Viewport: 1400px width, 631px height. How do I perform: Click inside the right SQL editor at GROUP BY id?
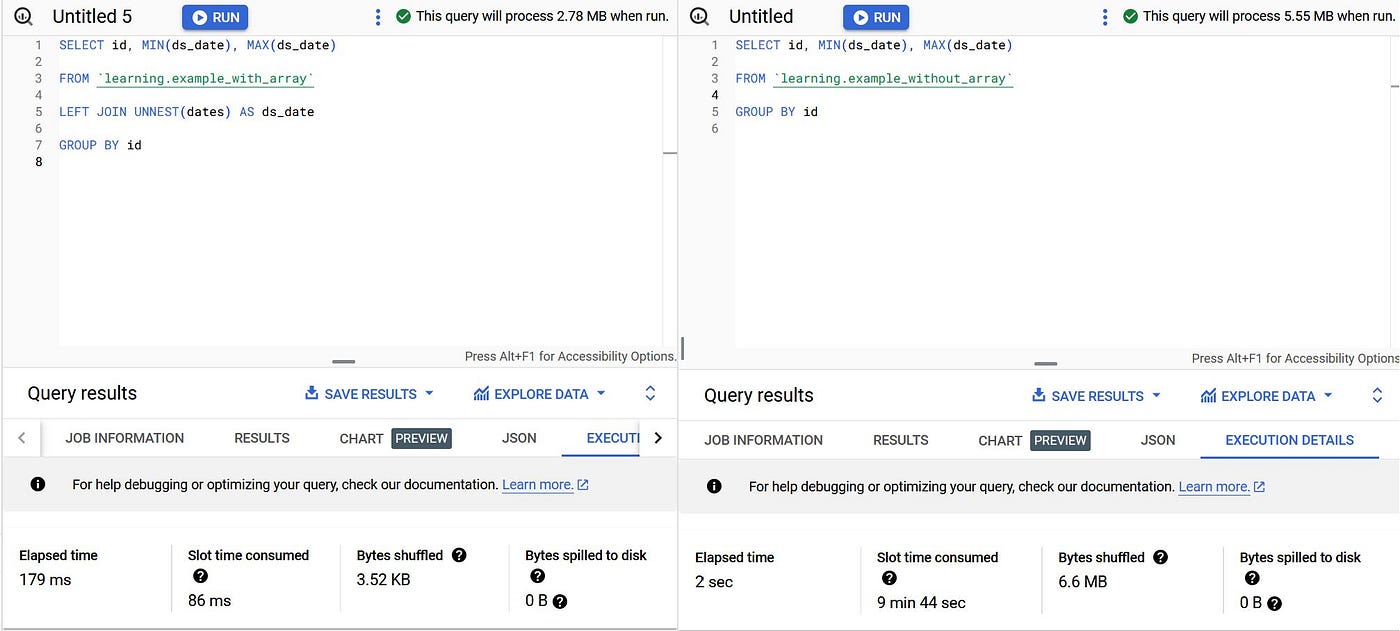point(776,112)
